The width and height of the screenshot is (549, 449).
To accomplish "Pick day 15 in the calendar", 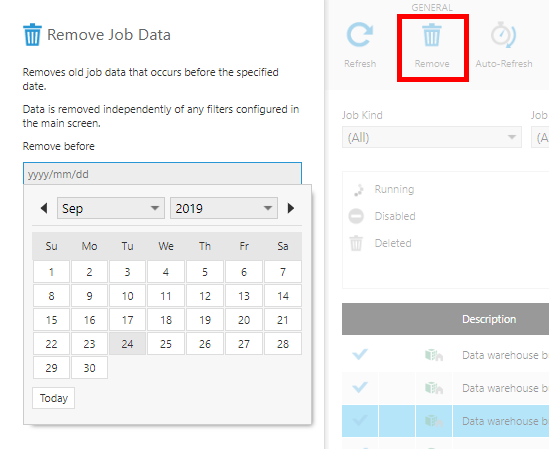I will [x=51, y=320].
